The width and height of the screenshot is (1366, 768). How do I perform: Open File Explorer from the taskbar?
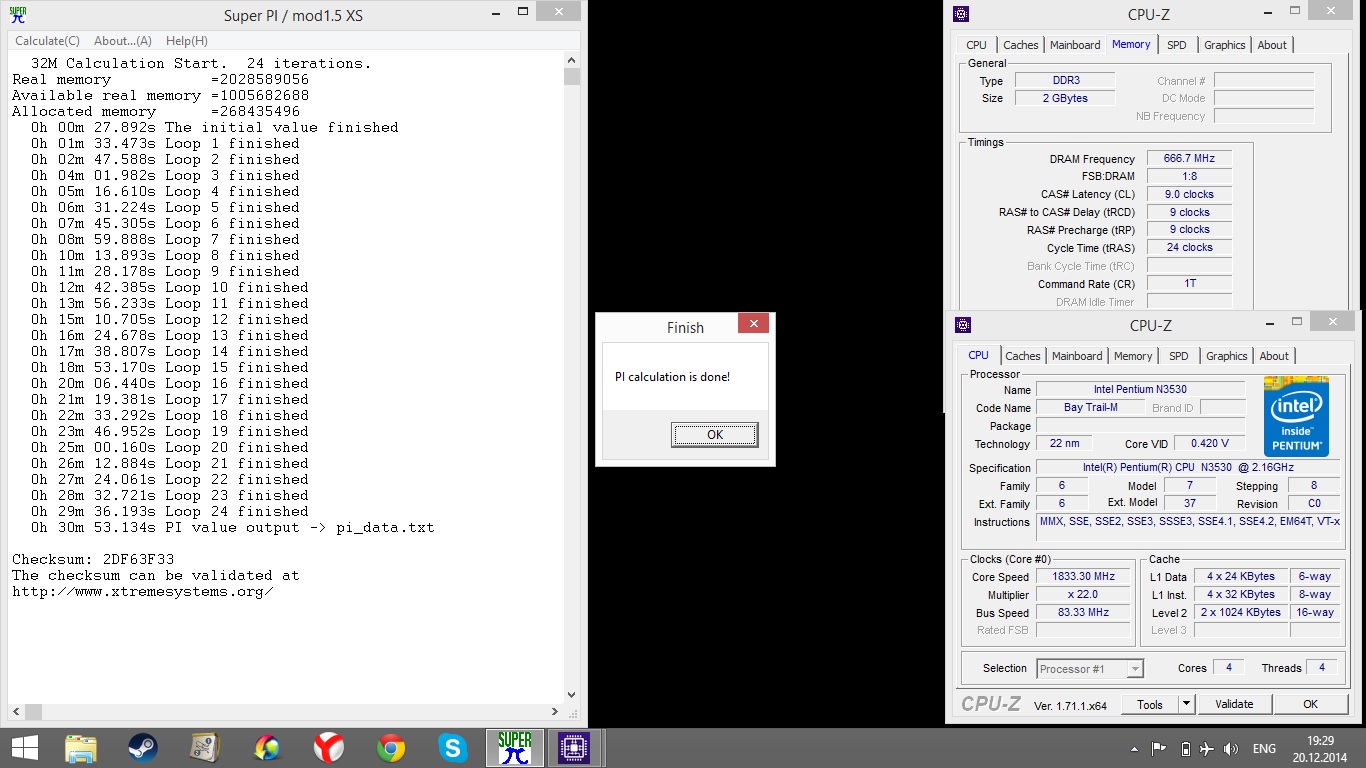point(80,748)
